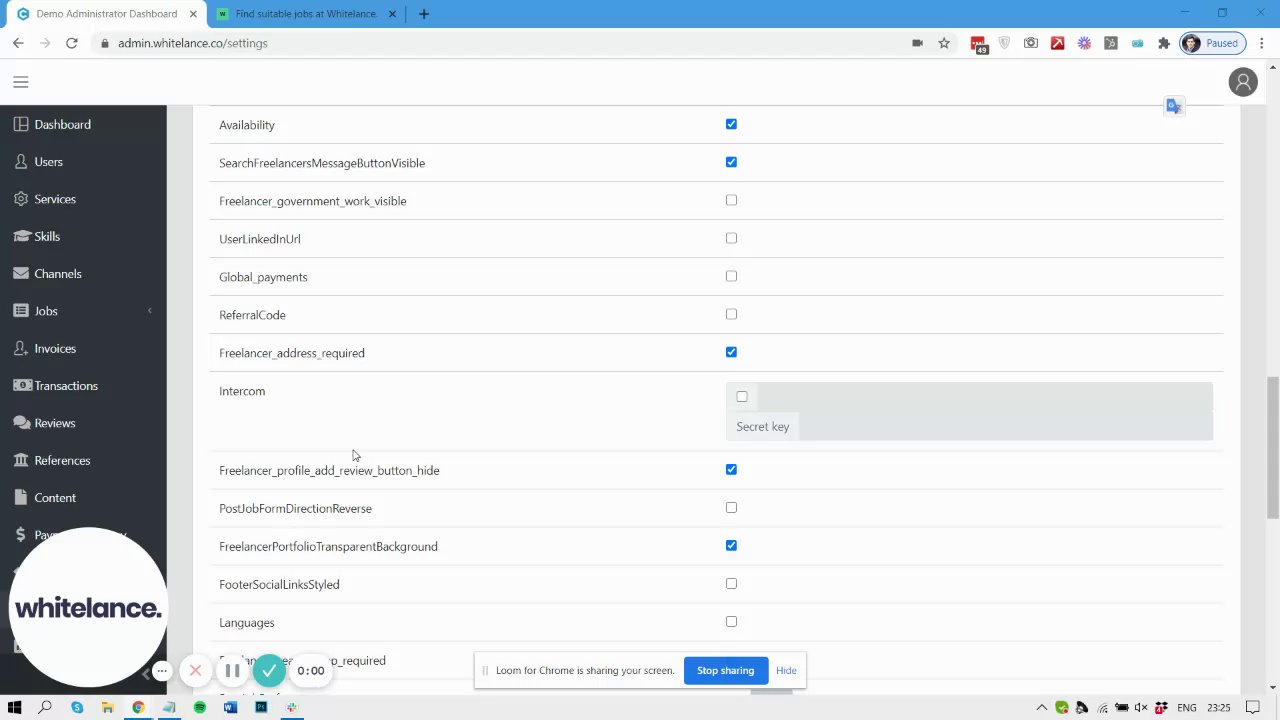Uncheck Freelancer_profile_add_review_button_hide checkbox
The width and height of the screenshot is (1280, 720).
coord(731,469)
